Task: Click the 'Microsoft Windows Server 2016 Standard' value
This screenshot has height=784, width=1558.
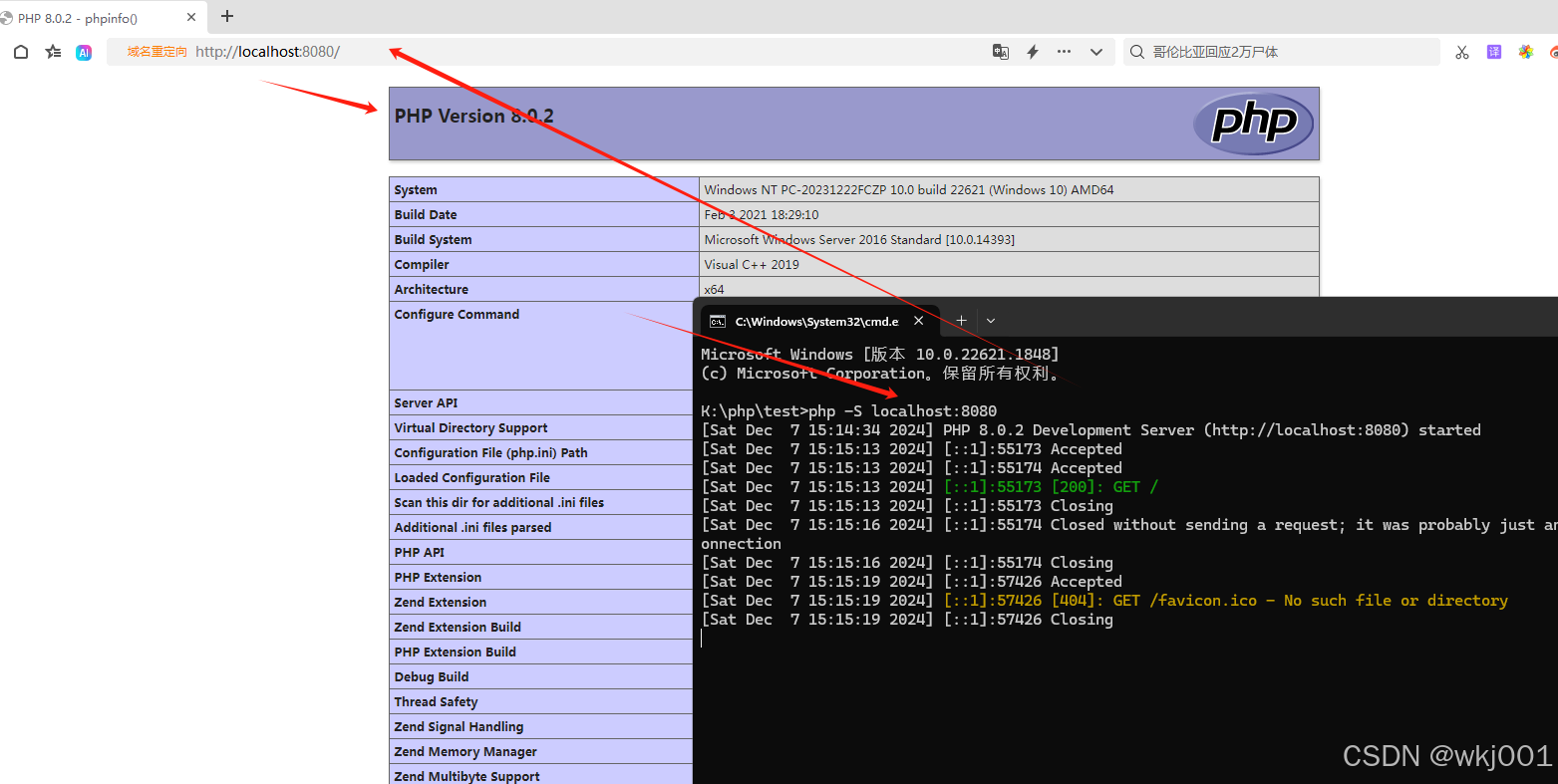Action: [x=859, y=240]
